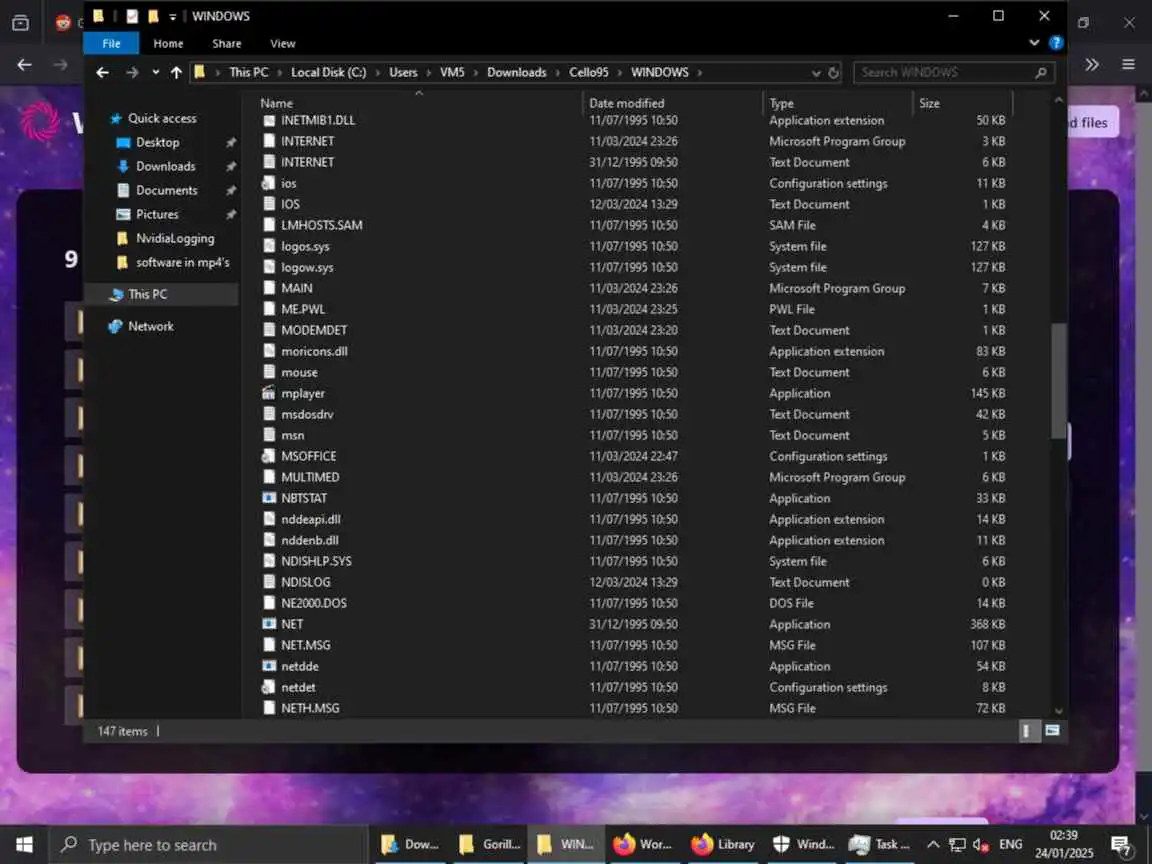This screenshot has width=1152, height=864.
Task: Refresh the WINDOWS folder view
Action: (x=833, y=73)
